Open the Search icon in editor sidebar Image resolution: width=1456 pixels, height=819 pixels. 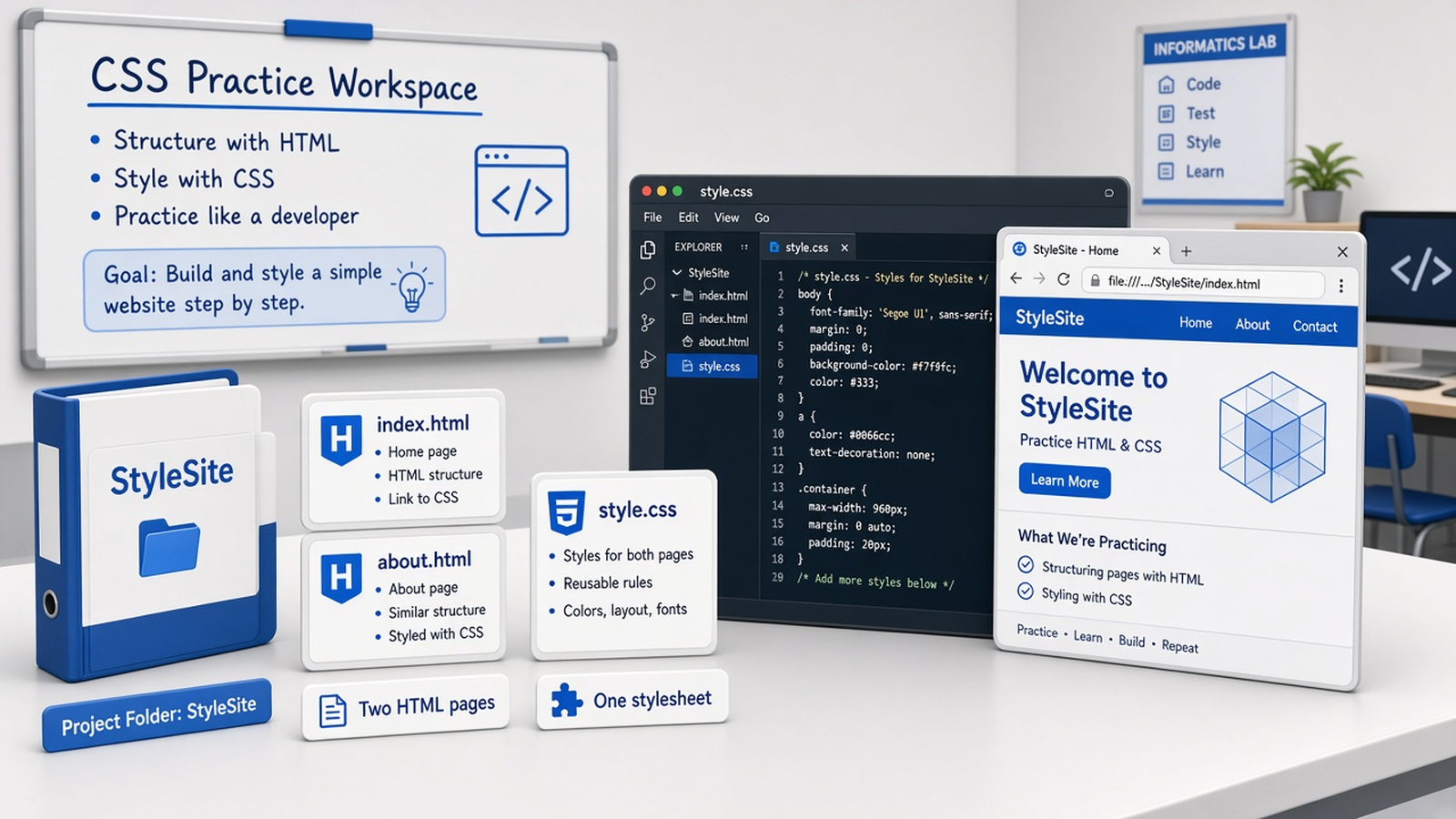[648, 286]
